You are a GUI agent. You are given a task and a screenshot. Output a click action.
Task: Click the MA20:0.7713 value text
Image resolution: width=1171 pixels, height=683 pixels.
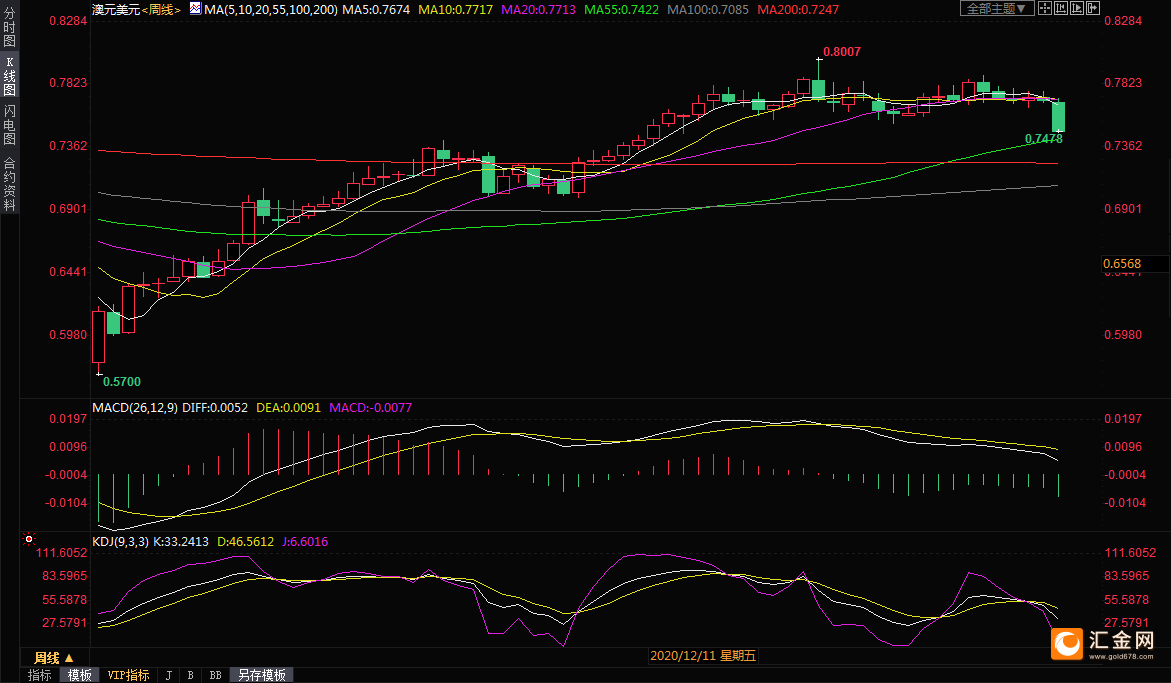538,10
